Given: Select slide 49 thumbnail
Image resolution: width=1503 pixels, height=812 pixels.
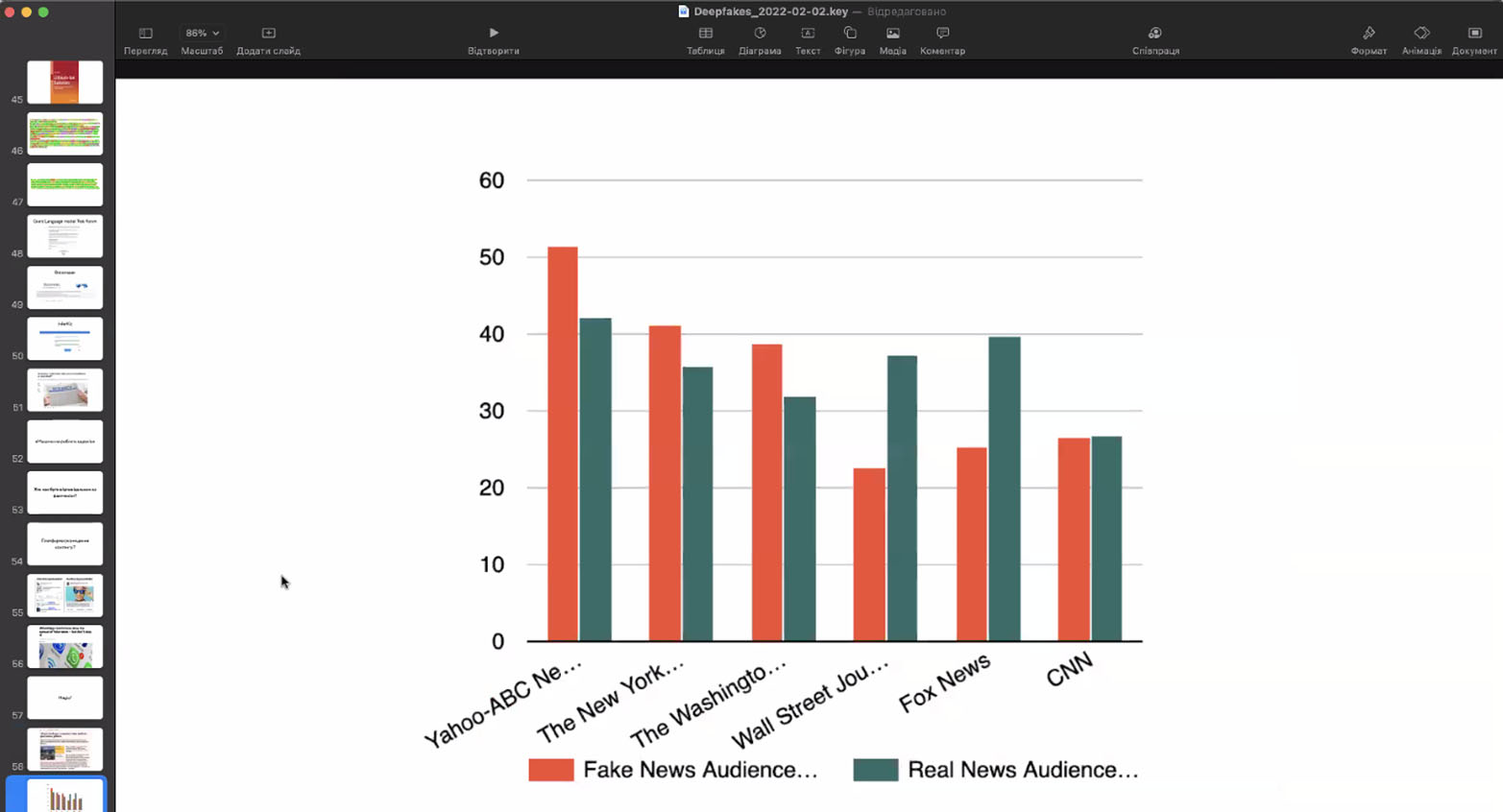Looking at the screenshot, I should pos(65,287).
